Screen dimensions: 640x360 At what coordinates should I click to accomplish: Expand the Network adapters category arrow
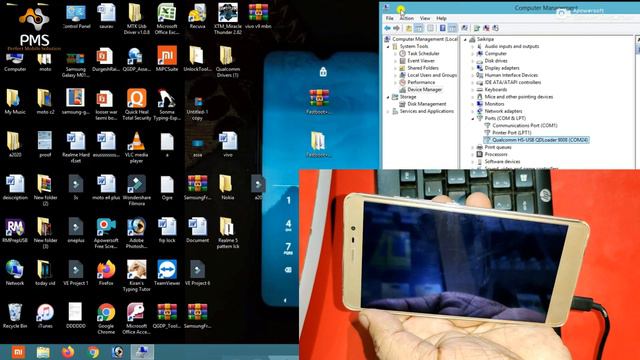(x=473, y=111)
